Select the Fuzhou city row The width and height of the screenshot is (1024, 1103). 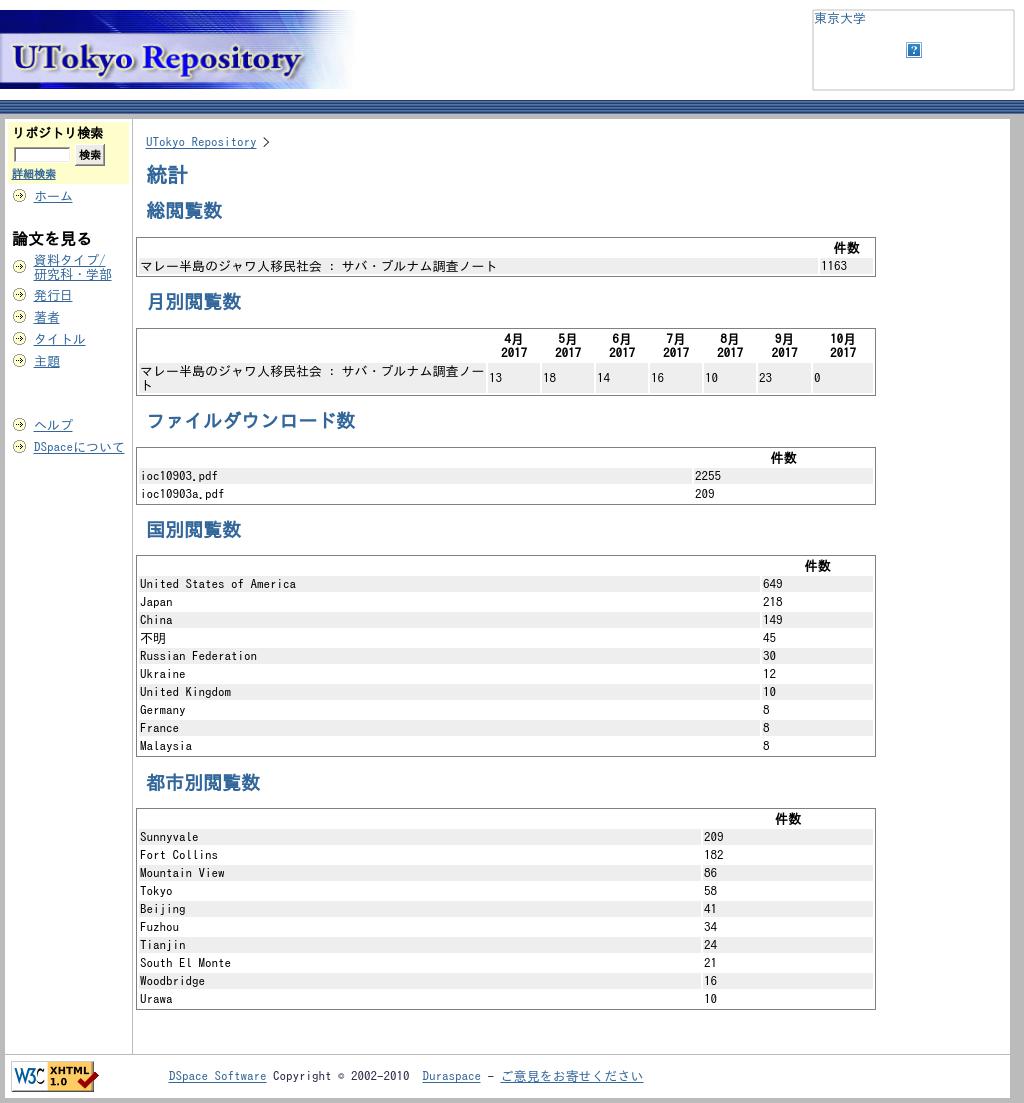(x=506, y=927)
